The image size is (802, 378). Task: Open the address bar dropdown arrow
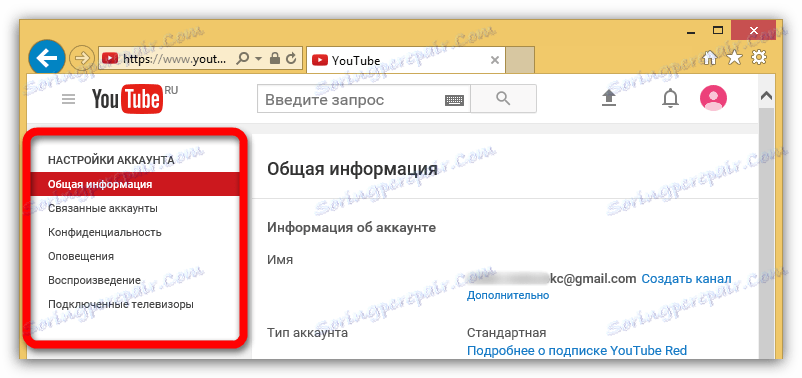(258, 59)
